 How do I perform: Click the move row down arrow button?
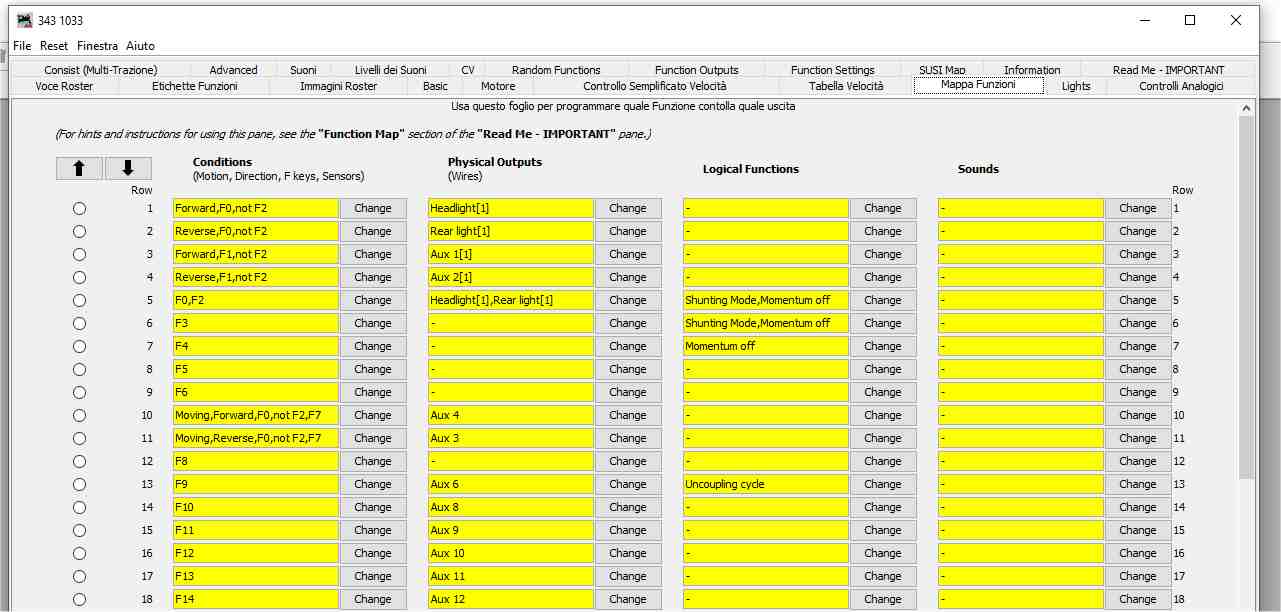click(x=128, y=168)
